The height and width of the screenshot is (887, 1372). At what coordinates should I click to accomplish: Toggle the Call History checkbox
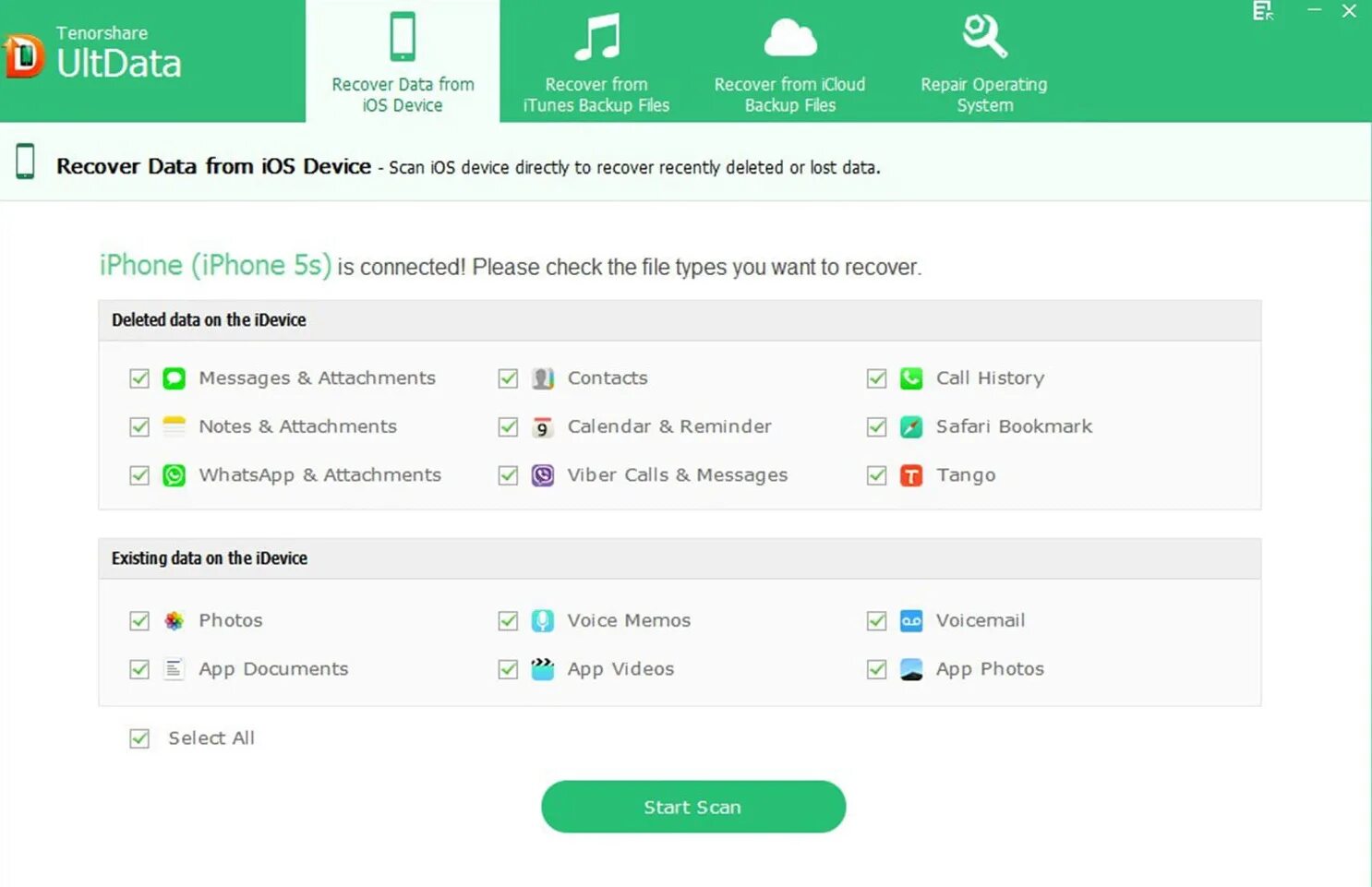pos(877,378)
